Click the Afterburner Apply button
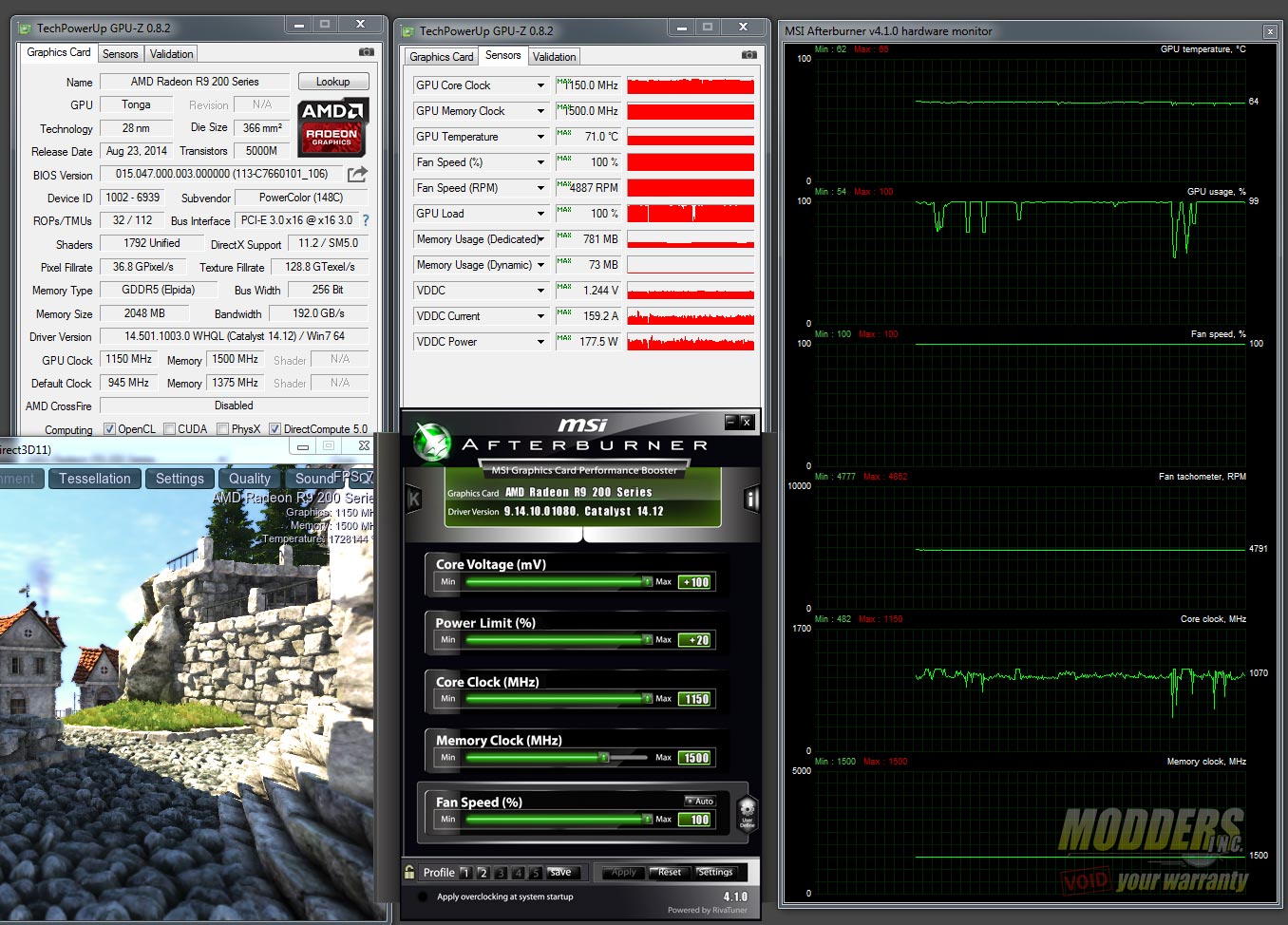 point(624,872)
